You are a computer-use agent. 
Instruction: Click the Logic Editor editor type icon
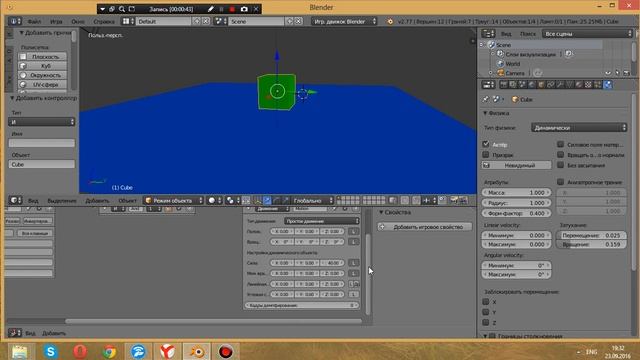pyautogui.click(x=15, y=333)
